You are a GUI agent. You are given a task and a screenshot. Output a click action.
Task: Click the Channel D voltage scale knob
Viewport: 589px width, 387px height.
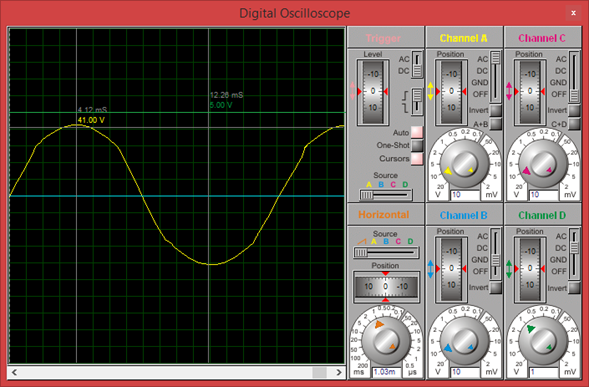point(543,342)
